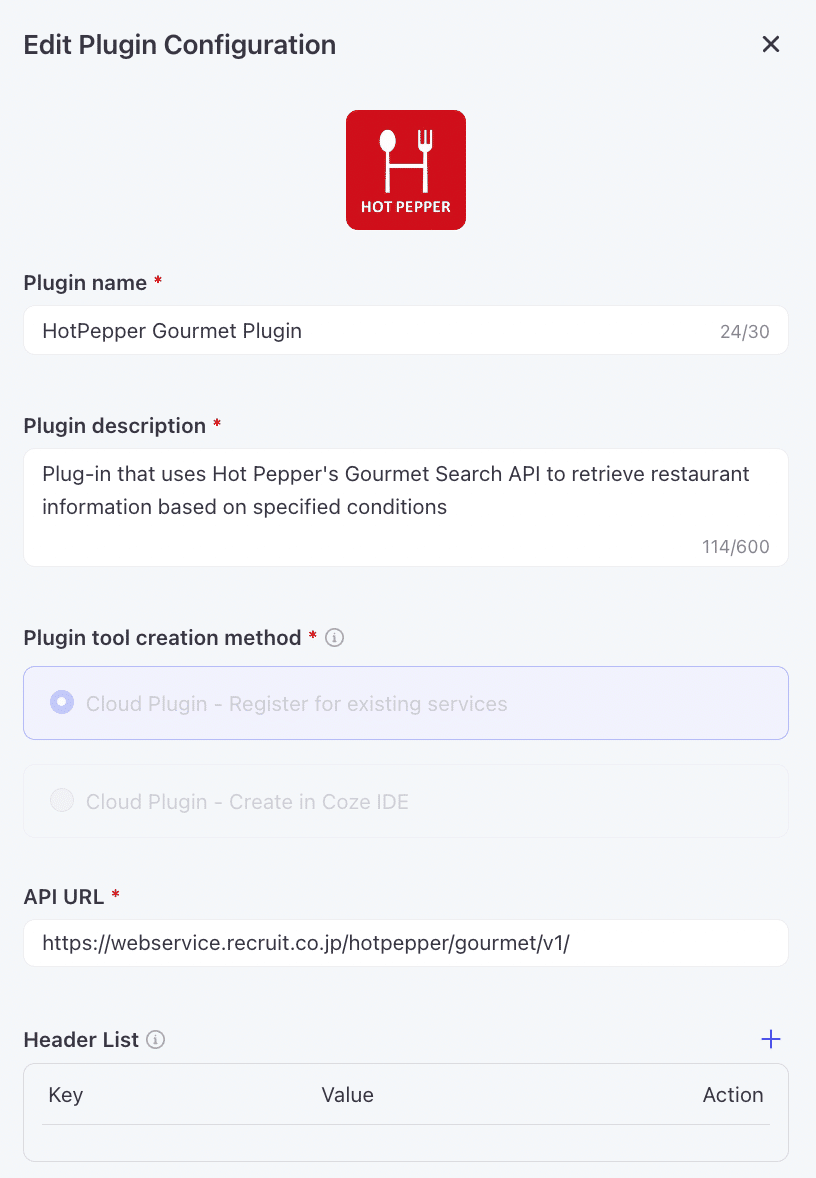Click the Value column header
The height and width of the screenshot is (1178, 816).
347,1095
